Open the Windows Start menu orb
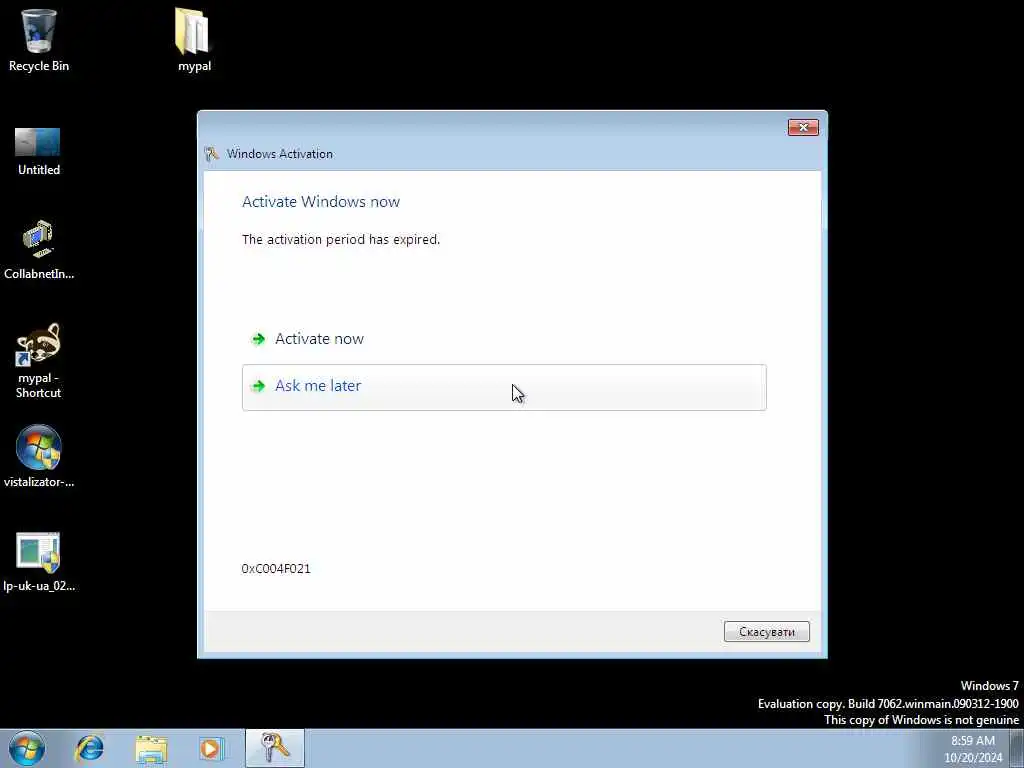The height and width of the screenshot is (768, 1024). [x=27, y=748]
